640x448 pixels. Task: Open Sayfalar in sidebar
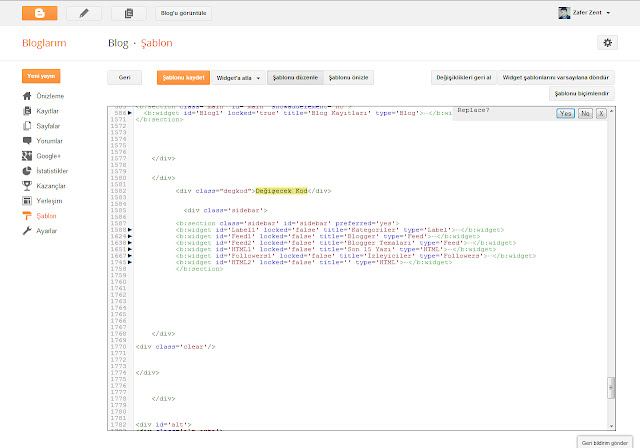[x=48, y=126]
